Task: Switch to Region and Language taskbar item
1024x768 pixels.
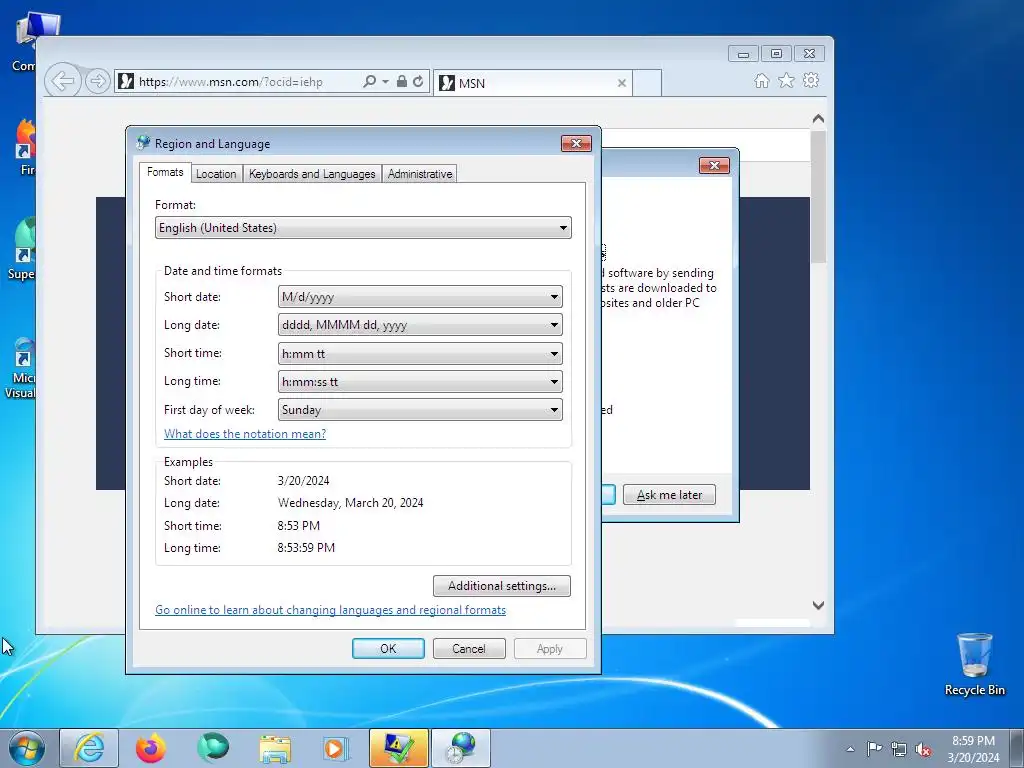Action: click(x=461, y=748)
